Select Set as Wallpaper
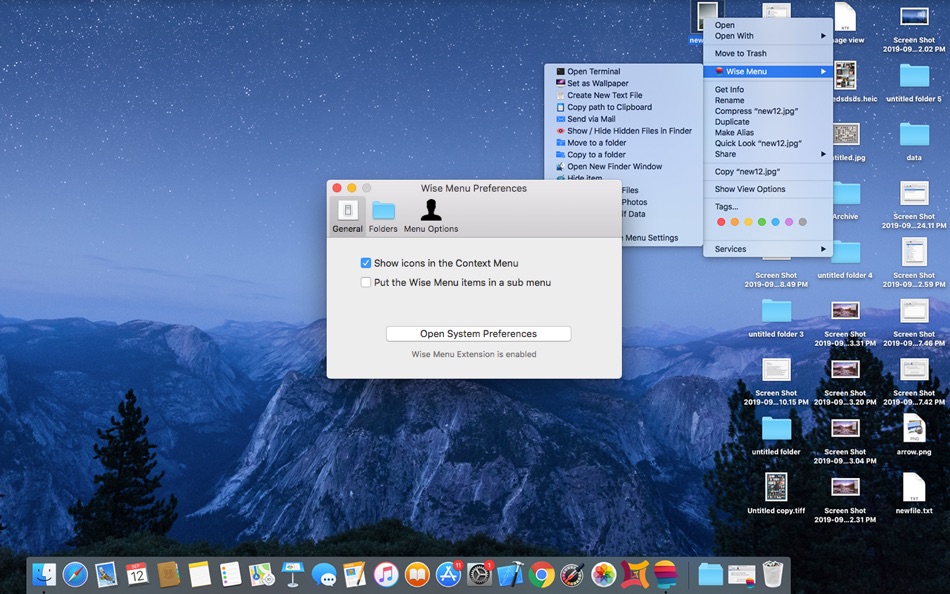The height and width of the screenshot is (594, 950). coord(623,83)
